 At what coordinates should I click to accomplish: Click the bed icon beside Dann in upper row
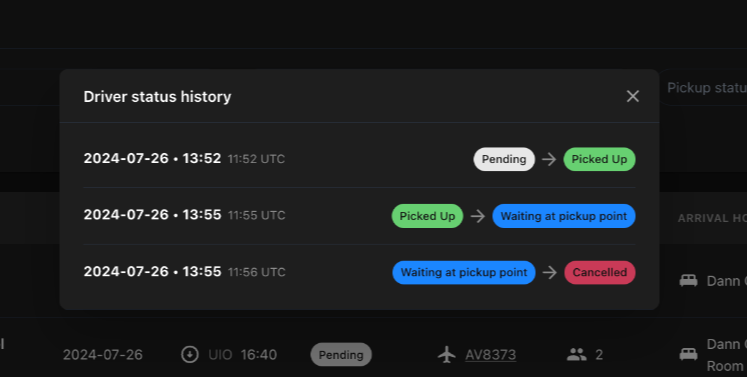click(x=688, y=281)
